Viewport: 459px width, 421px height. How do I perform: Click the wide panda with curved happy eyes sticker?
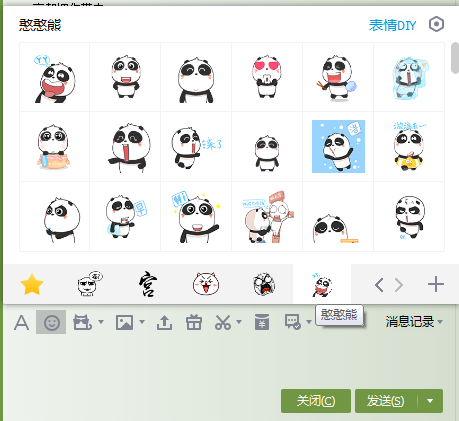(x=196, y=77)
